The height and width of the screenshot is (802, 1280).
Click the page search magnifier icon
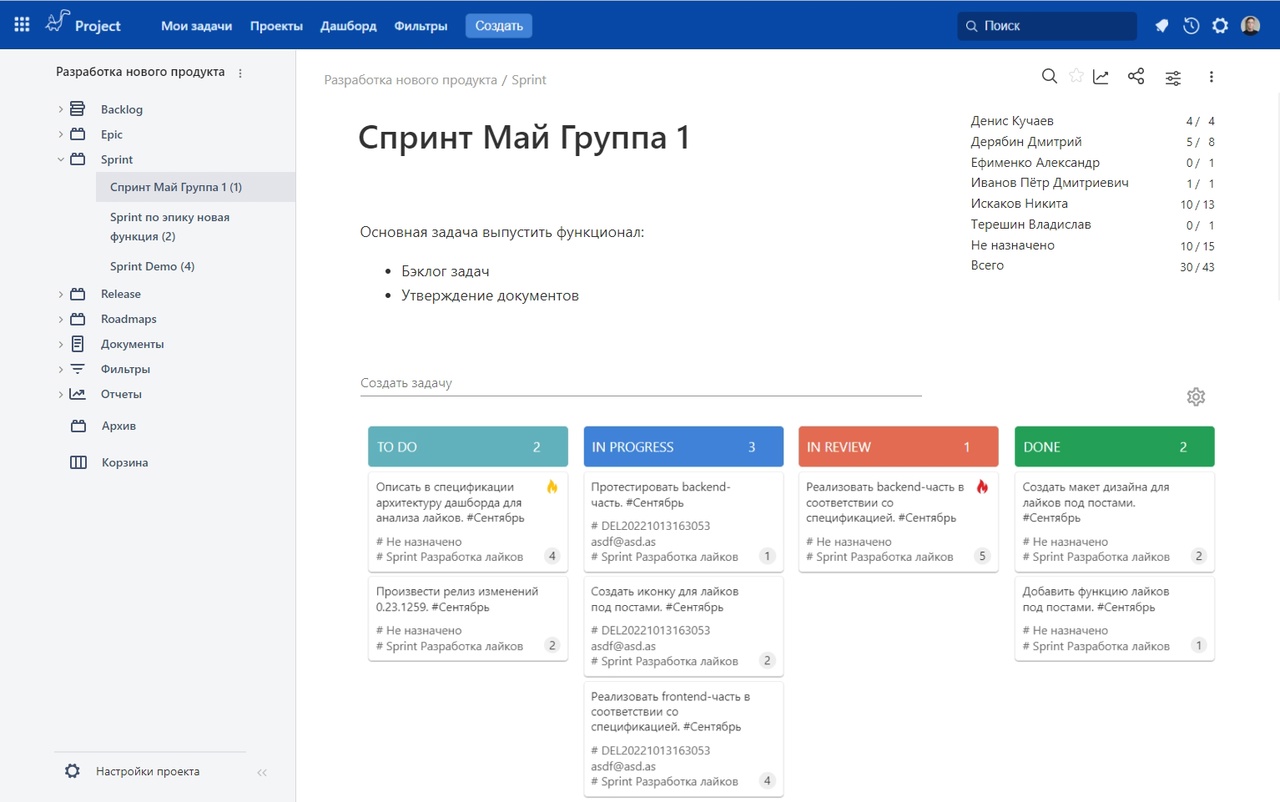tap(1049, 77)
